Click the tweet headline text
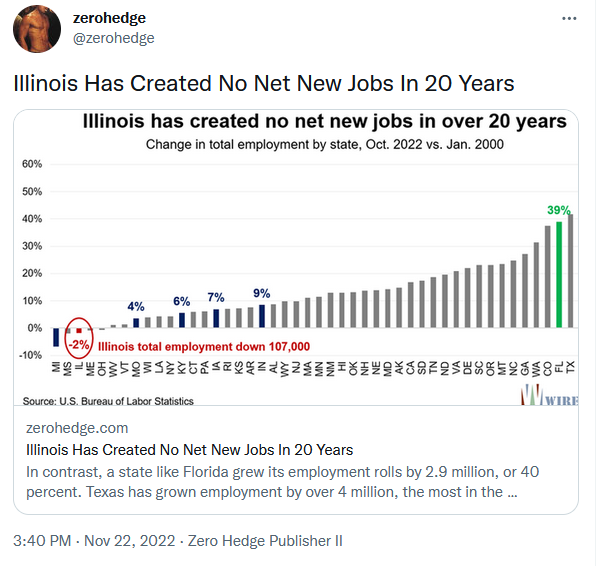The image size is (609, 566). (x=264, y=82)
